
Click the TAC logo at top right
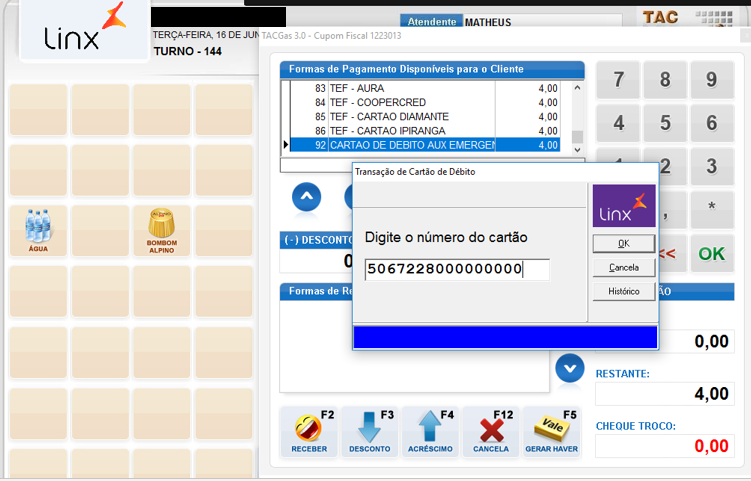click(660, 18)
